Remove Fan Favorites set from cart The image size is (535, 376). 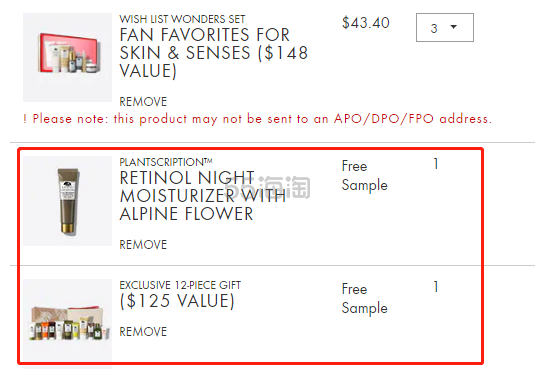tap(143, 101)
